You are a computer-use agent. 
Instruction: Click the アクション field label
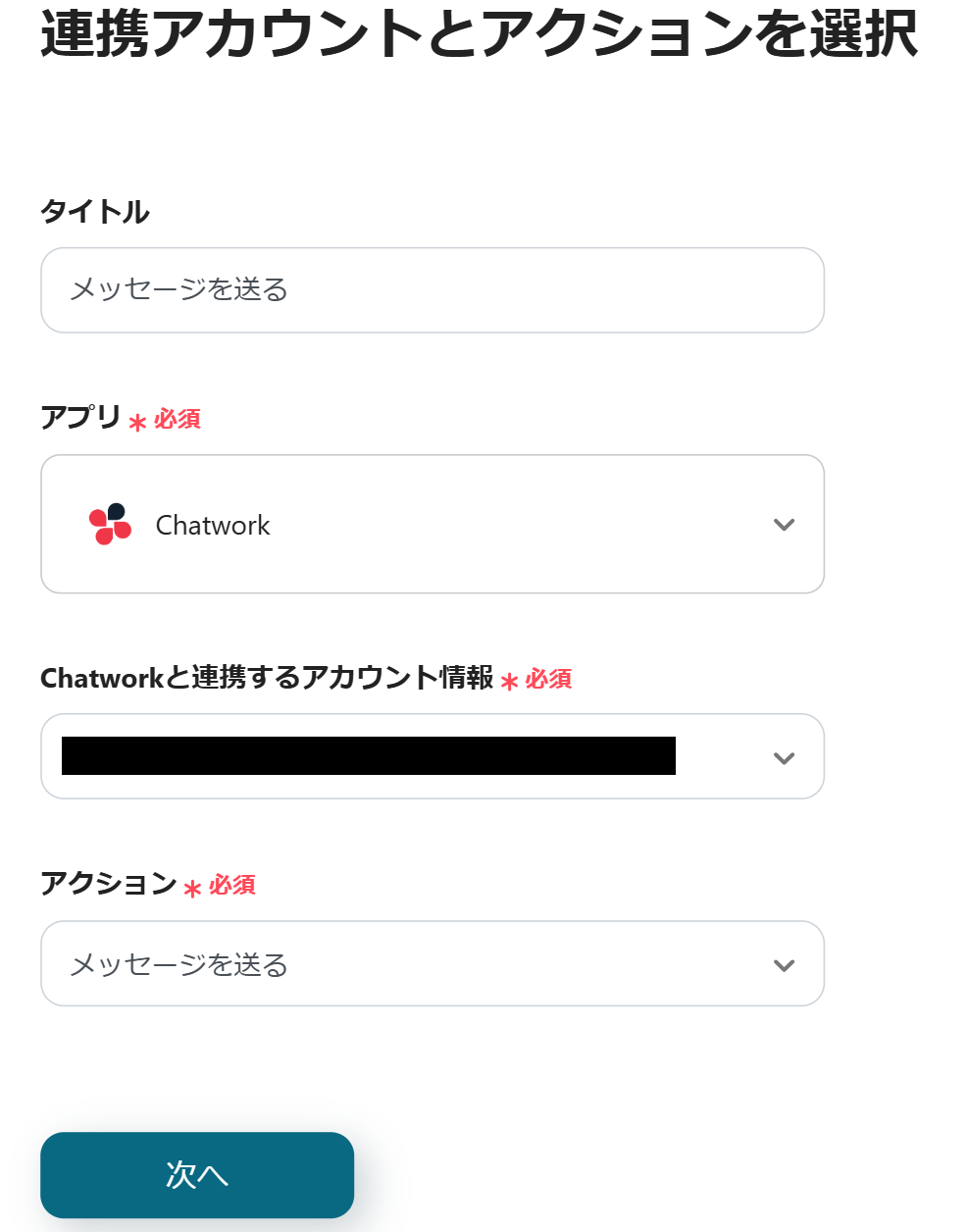pos(108,884)
